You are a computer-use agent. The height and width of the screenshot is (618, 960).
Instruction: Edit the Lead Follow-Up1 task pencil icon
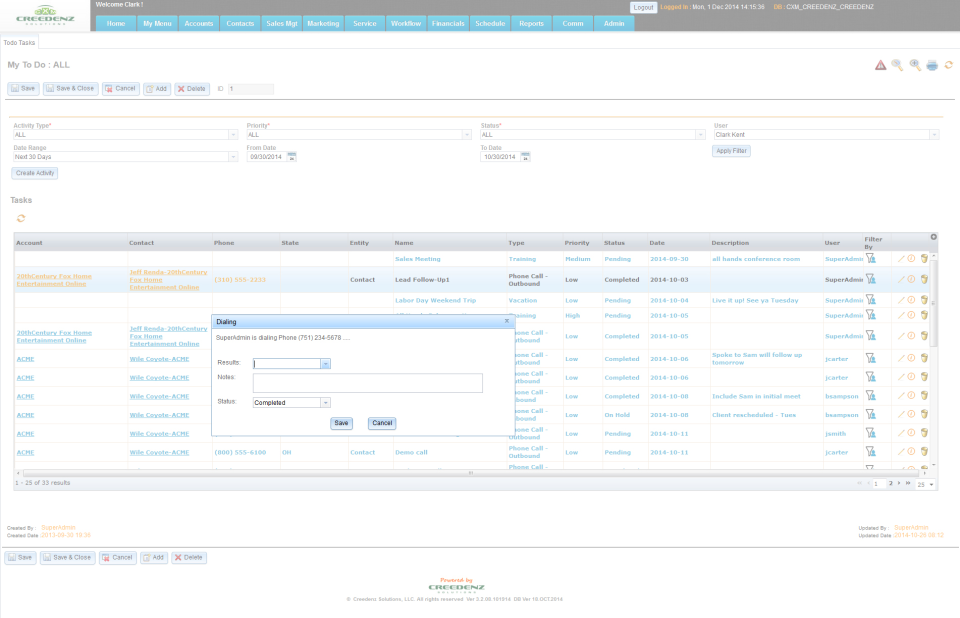tap(901, 279)
